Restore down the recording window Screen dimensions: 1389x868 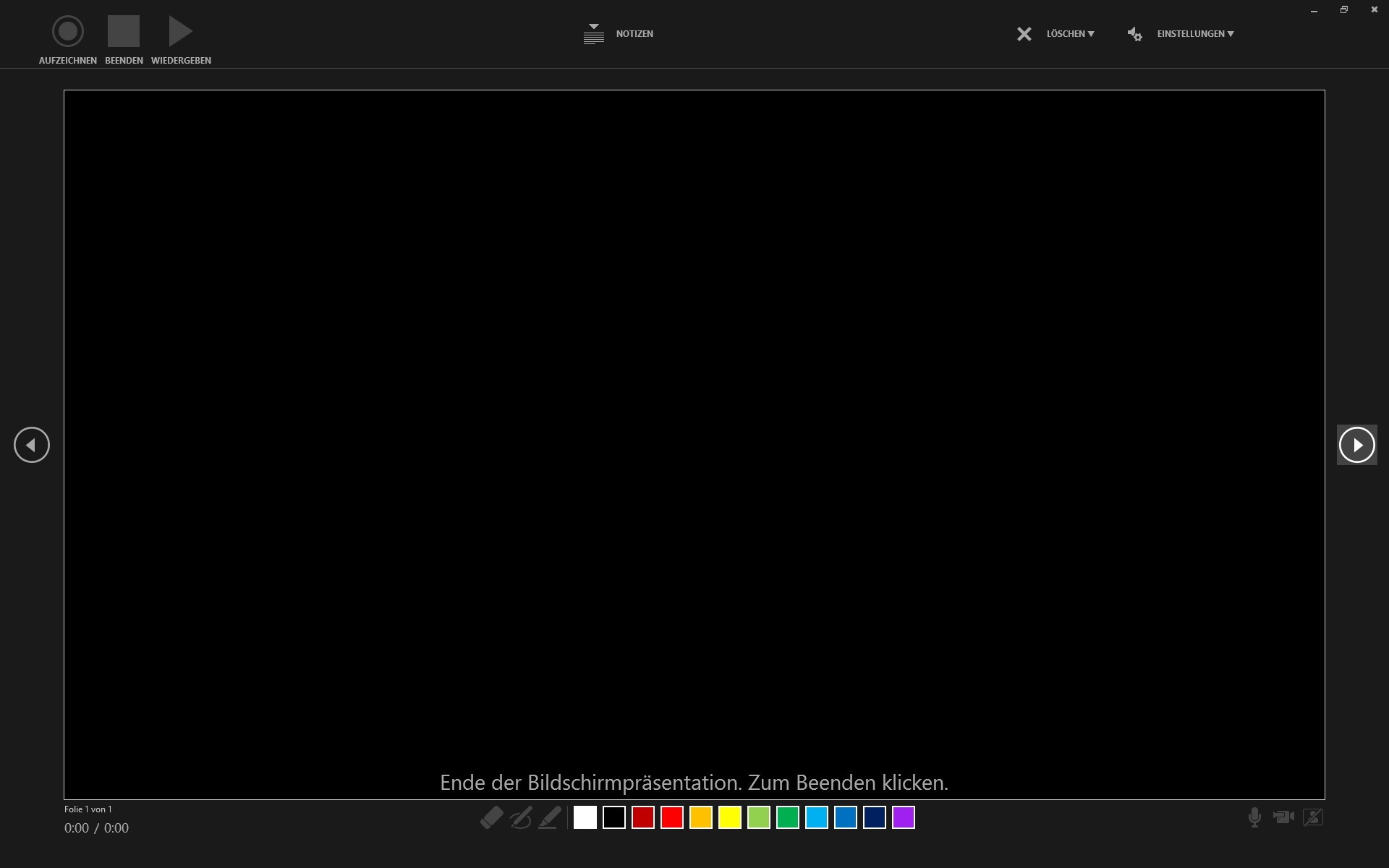(1343, 10)
